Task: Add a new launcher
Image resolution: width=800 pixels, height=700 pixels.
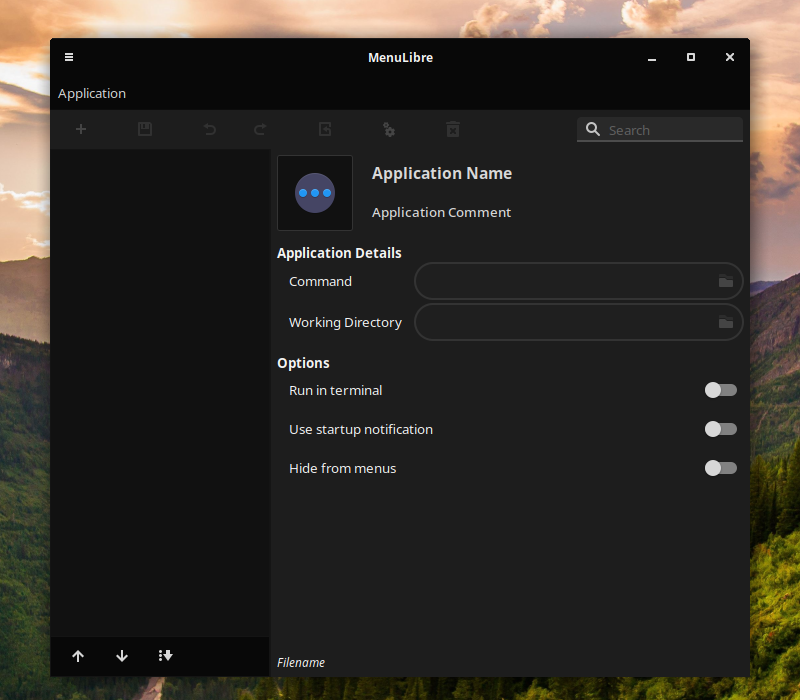Action: click(x=80, y=129)
